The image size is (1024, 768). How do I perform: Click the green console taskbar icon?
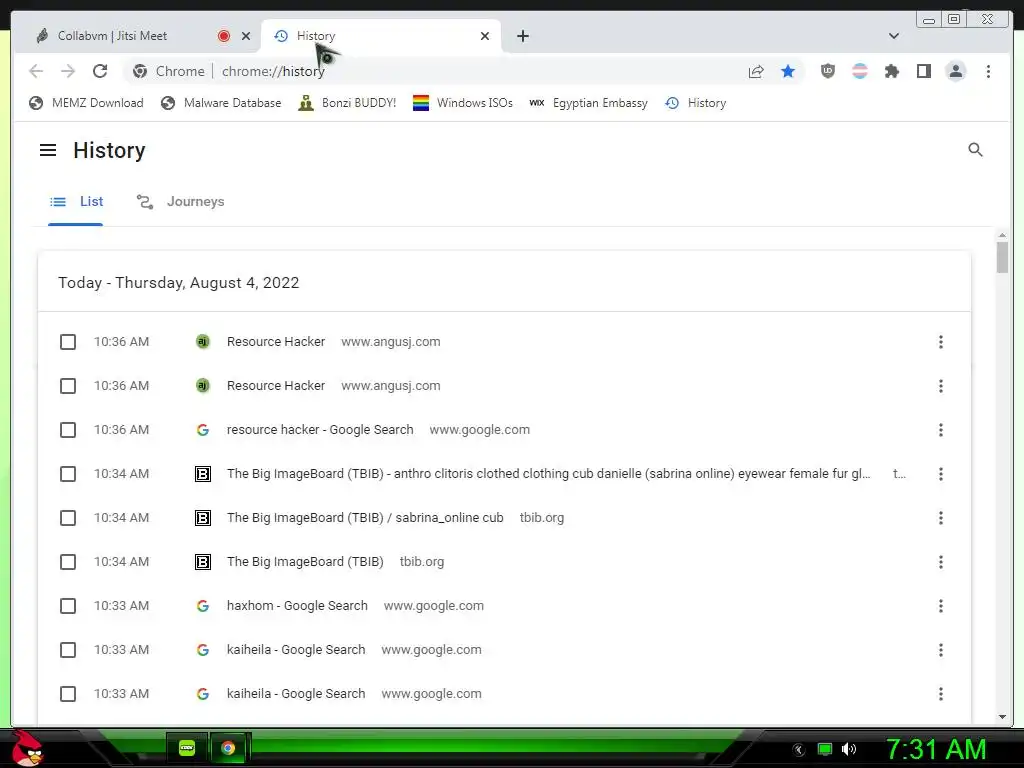[187, 748]
